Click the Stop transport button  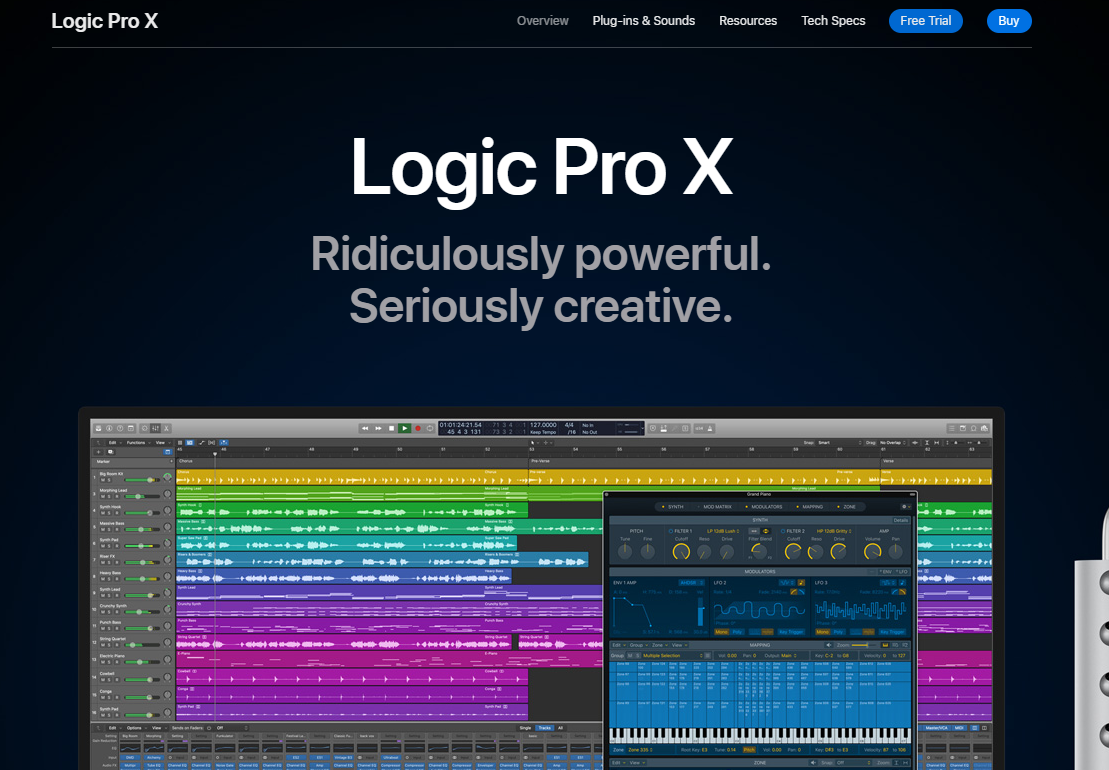(391, 428)
